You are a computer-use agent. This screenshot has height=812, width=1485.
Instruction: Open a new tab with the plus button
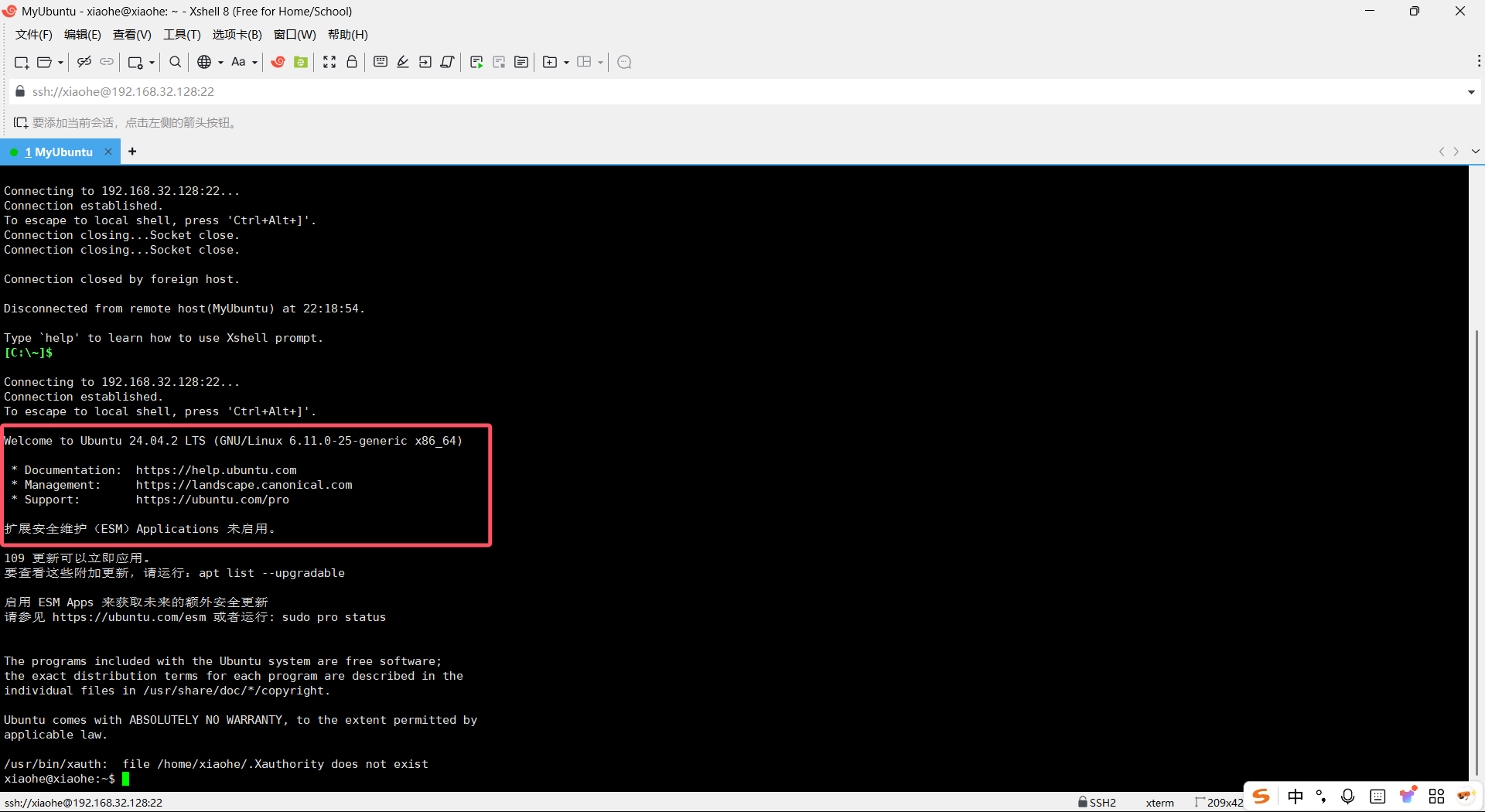coord(131,152)
